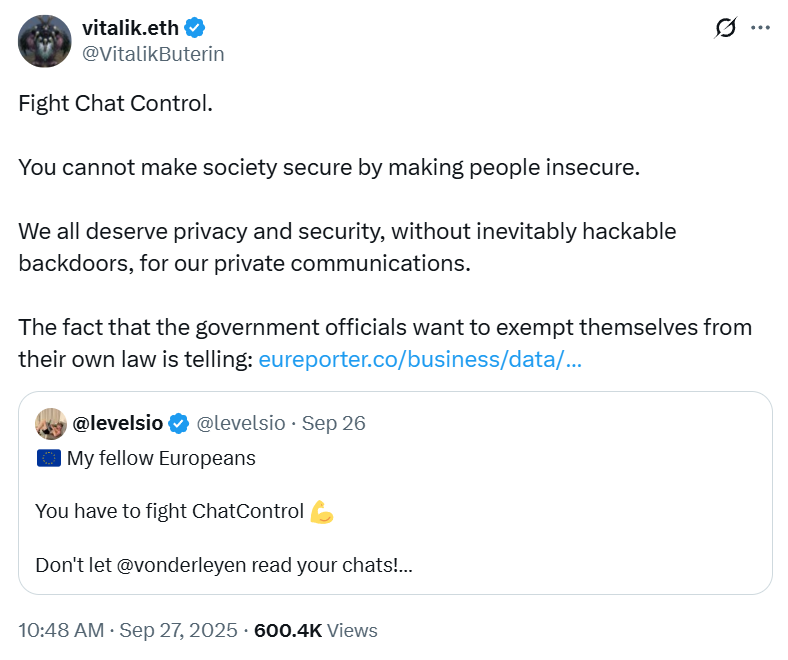The image size is (788, 660).
Task: Open the quoted post's Sep 26 date
Action: 334,423
